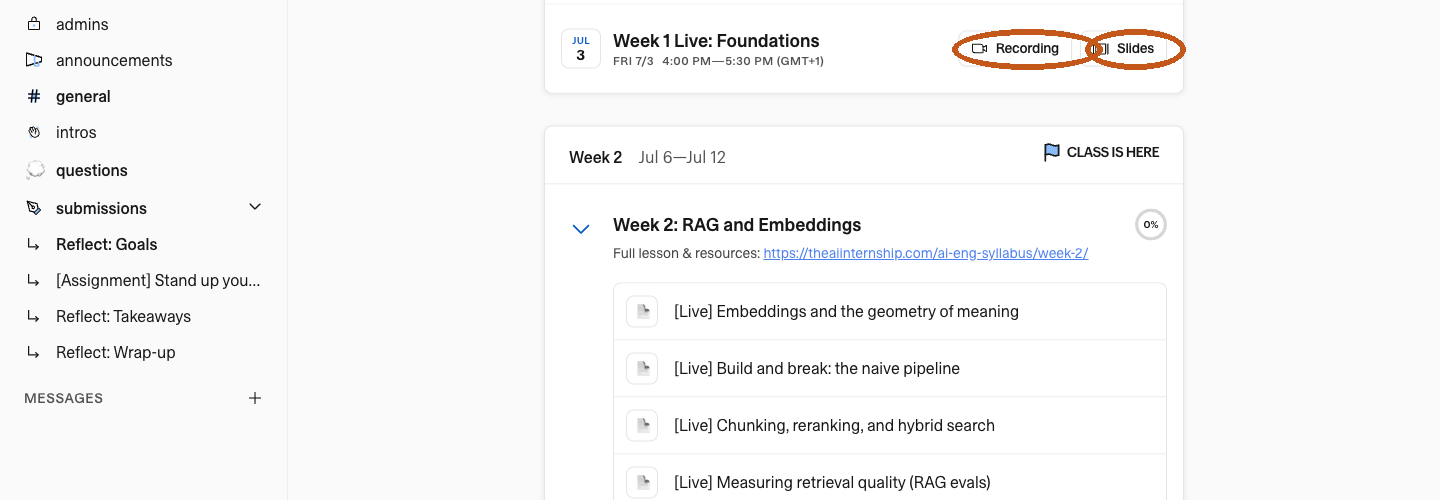Click the document icon for Build and break
This screenshot has height=500, width=1440.
642,368
